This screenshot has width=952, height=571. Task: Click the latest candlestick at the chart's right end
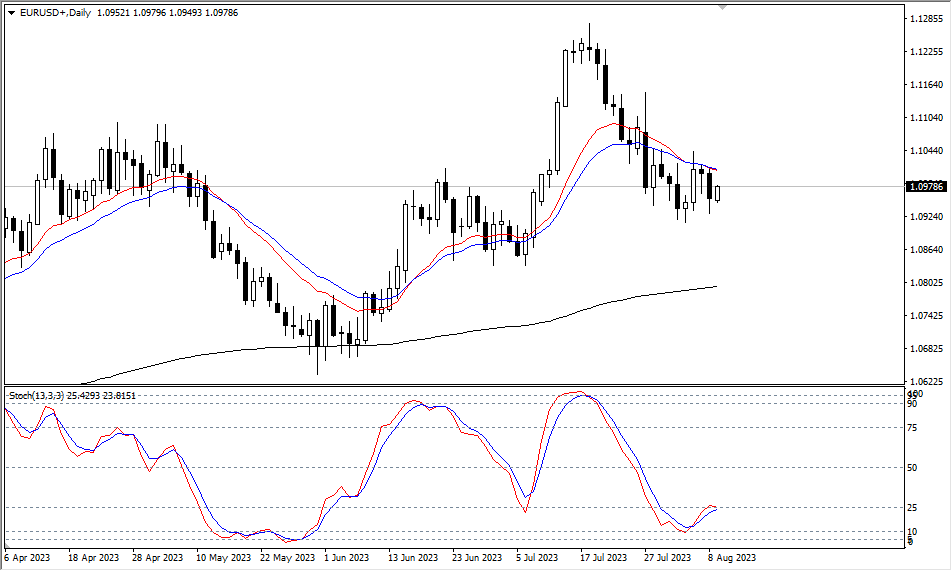tap(717, 192)
